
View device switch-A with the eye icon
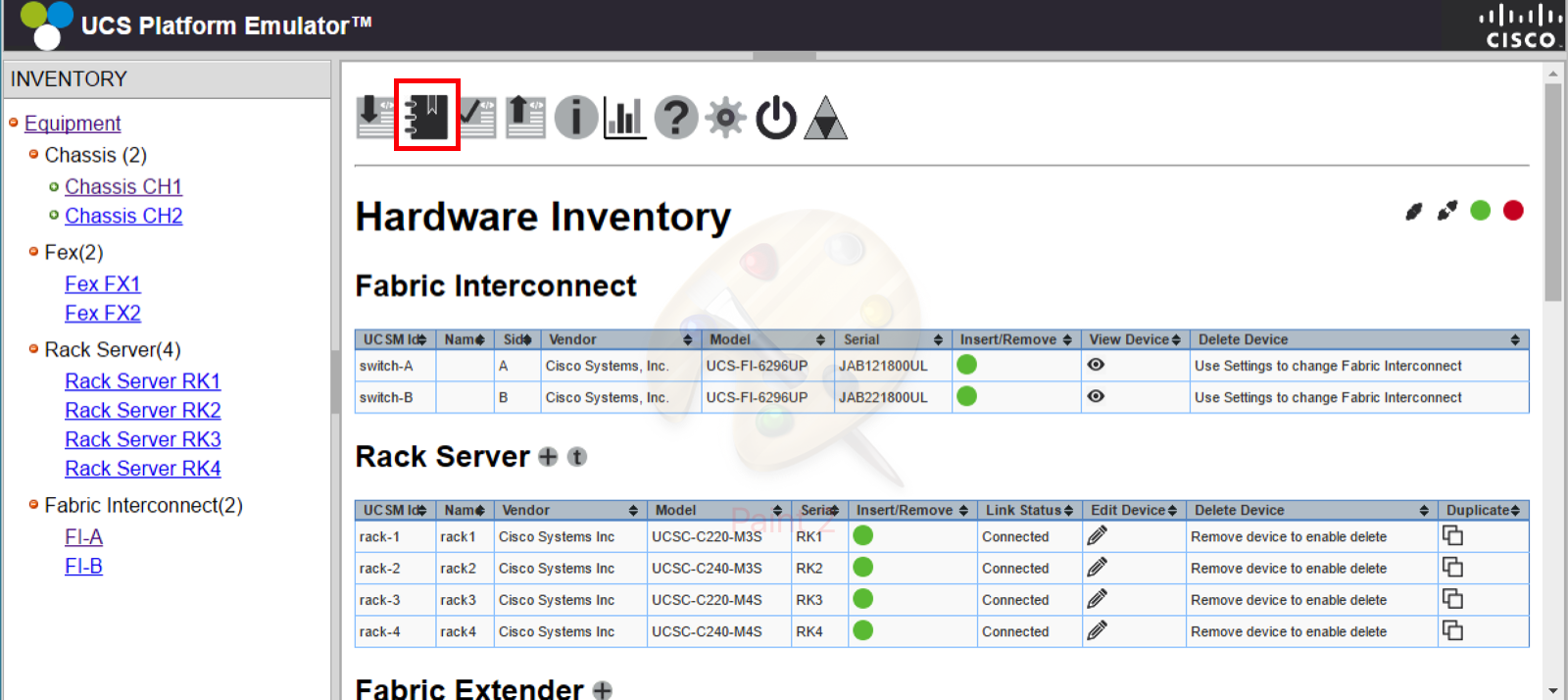pos(1097,365)
